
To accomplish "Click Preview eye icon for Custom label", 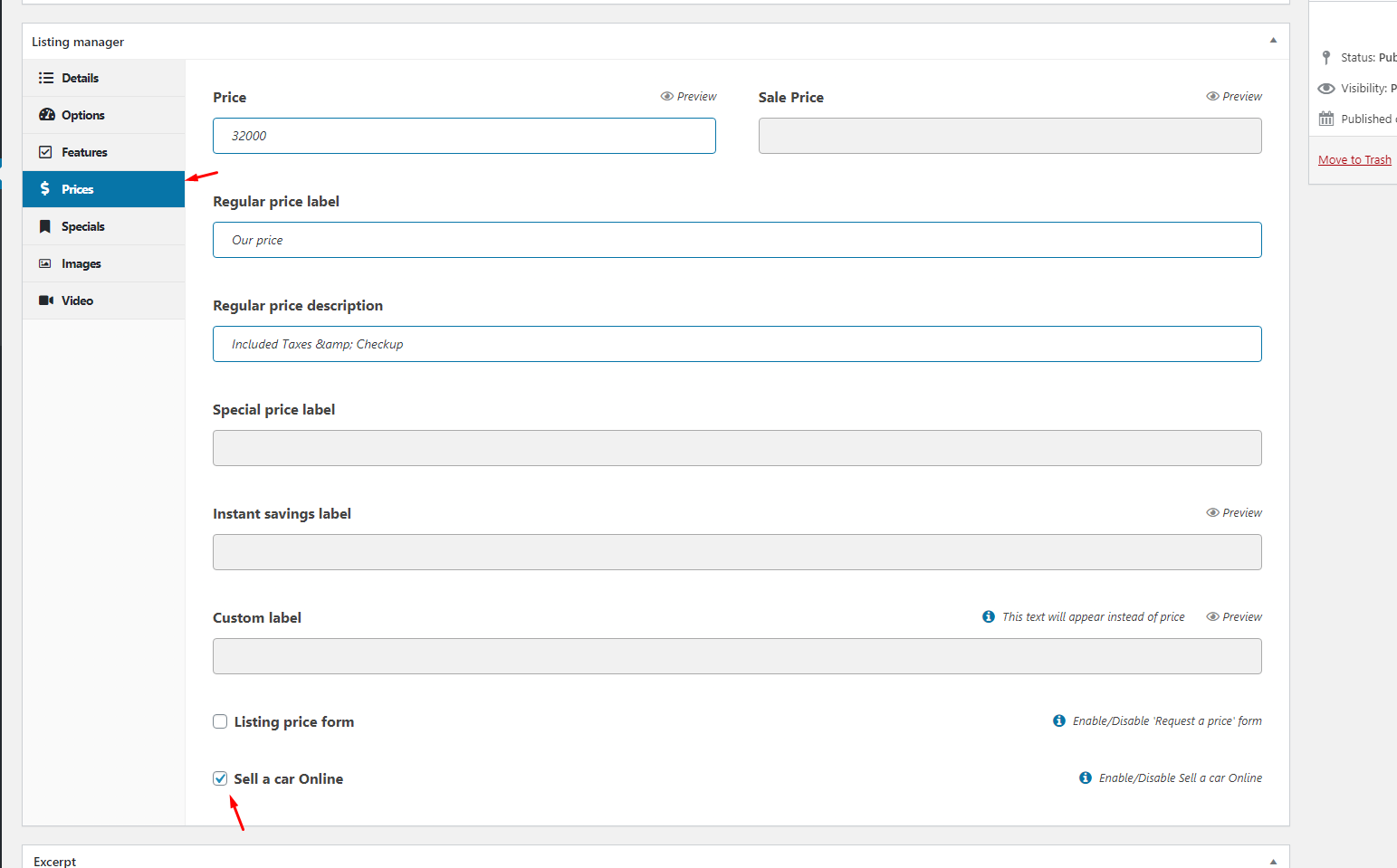I will pyautogui.click(x=1212, y=616).
